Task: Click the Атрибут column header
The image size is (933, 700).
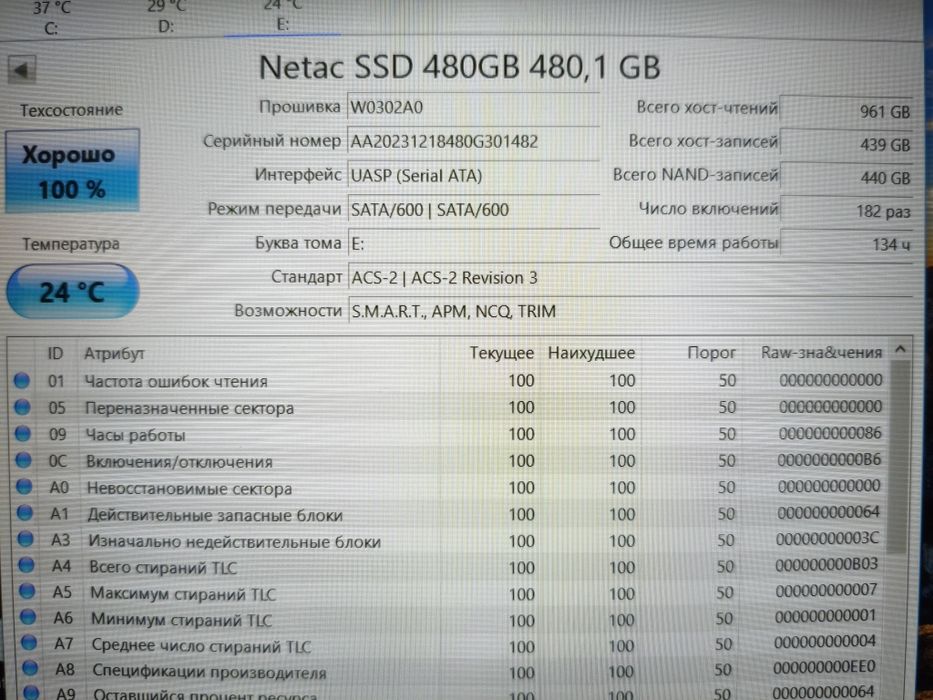Action: point(114,354)
